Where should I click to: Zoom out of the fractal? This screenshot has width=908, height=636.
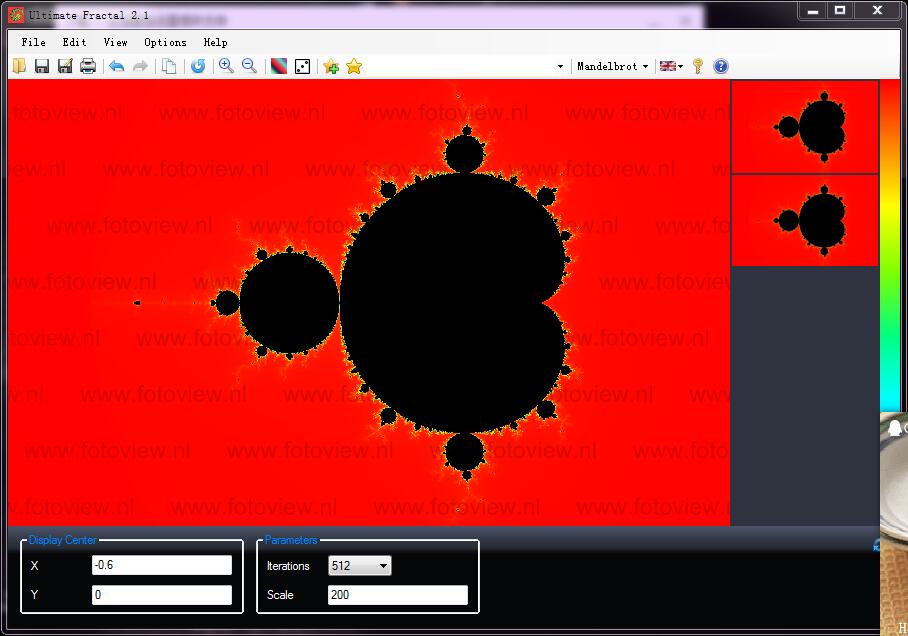249,66
